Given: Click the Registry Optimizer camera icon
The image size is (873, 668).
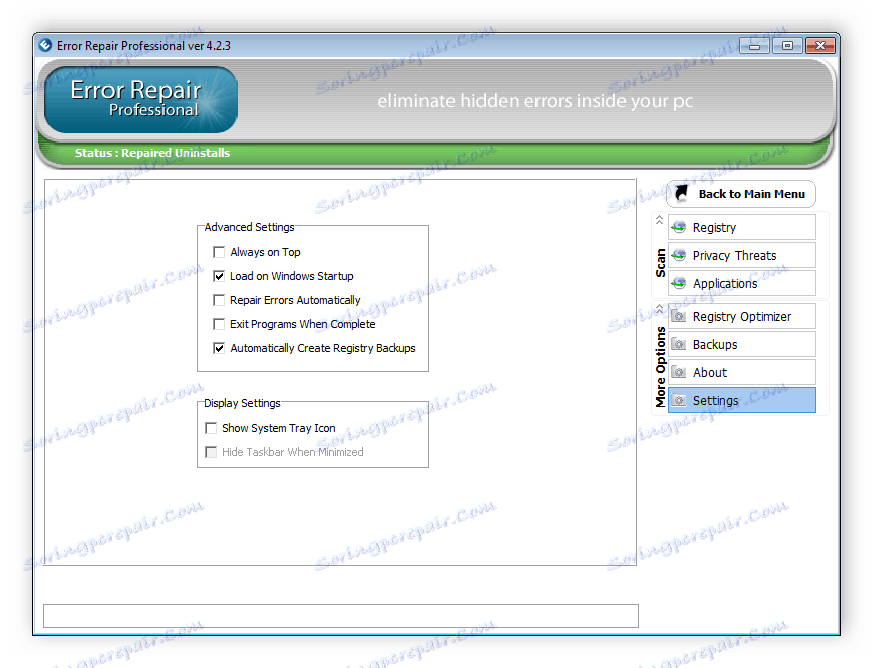Looking at the screenshot, I should click(679, 316).
